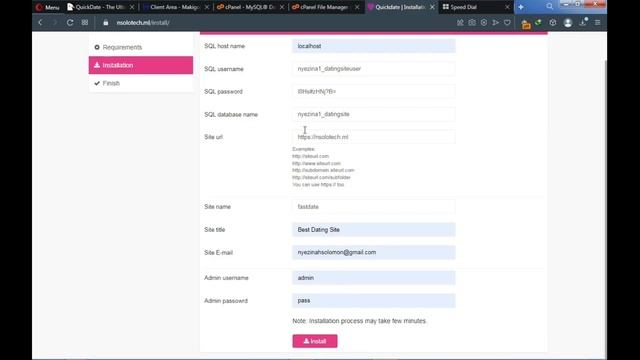Click the Site E-mail field

click(373, 253)
